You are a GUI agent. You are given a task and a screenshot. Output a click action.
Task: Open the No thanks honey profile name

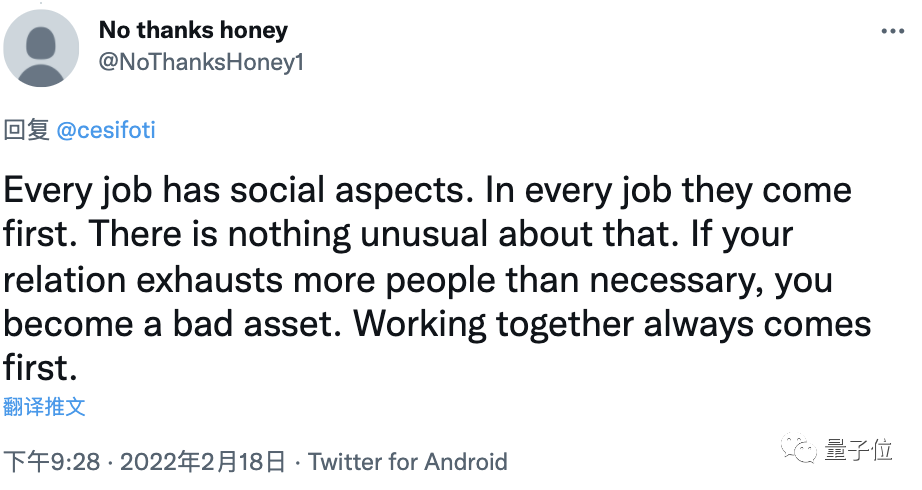click(193, 30)
